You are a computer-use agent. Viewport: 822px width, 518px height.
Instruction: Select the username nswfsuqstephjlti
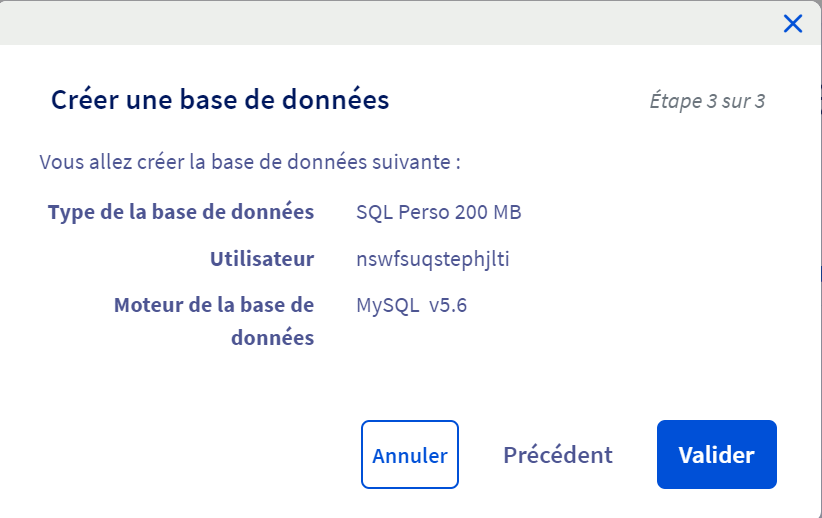pyautogui.click(x=433, y=259)
